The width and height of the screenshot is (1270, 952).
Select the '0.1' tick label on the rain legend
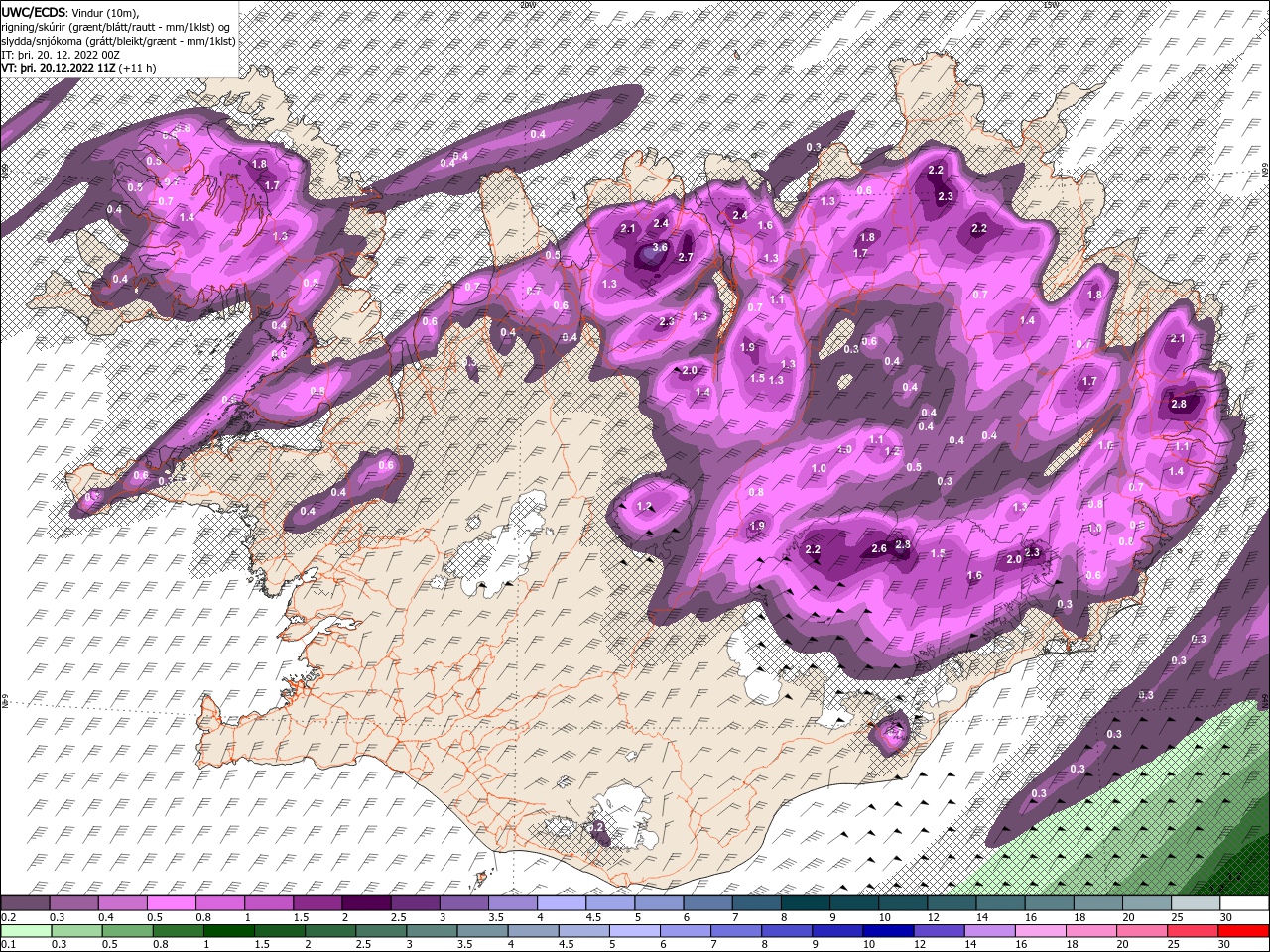8,945
